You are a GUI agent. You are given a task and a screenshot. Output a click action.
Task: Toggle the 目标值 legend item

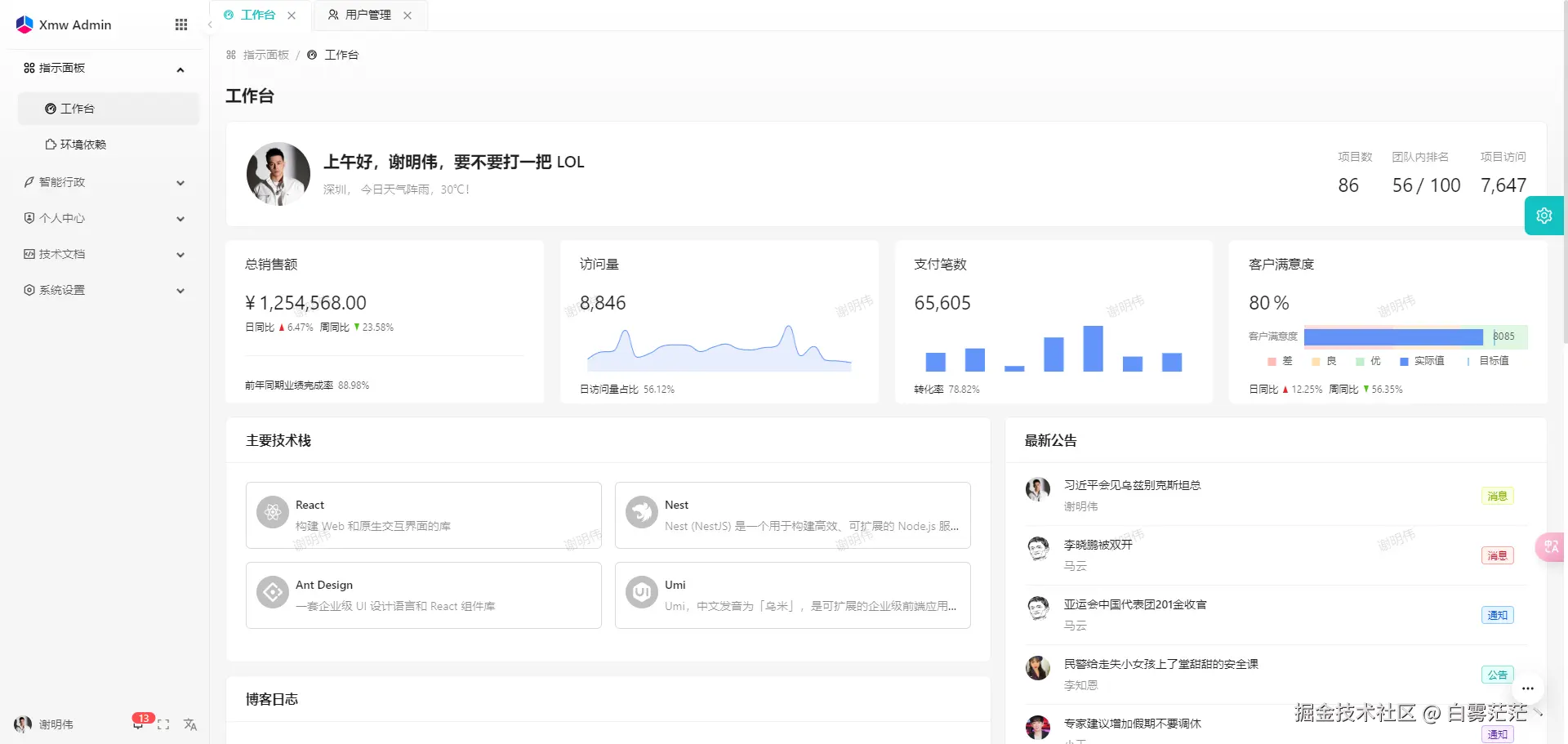pos(1488,361)
